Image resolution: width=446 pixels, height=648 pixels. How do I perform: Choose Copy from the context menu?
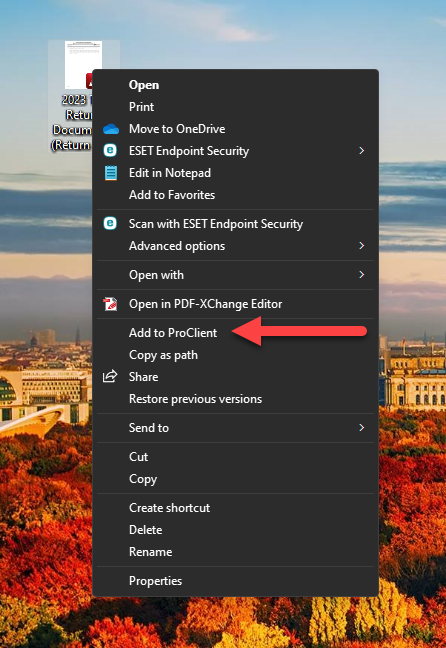tap(235, 479)
